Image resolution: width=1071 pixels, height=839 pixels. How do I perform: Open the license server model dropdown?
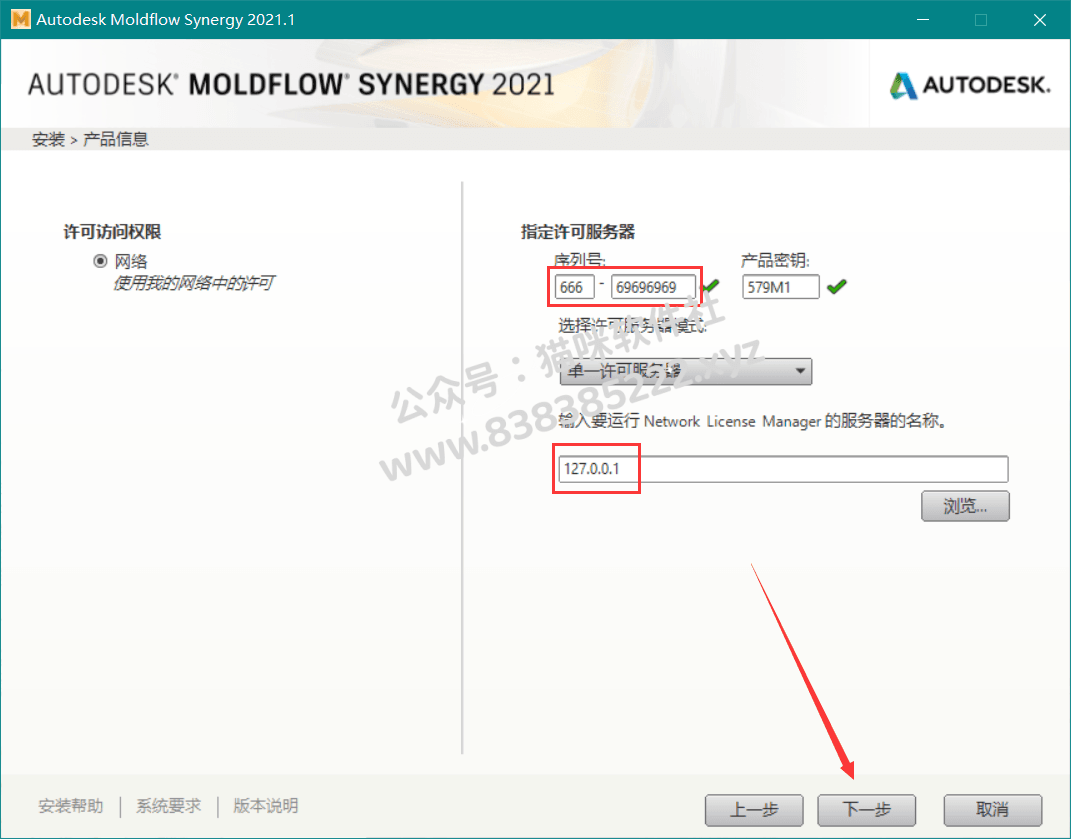(x=685, y=372)
